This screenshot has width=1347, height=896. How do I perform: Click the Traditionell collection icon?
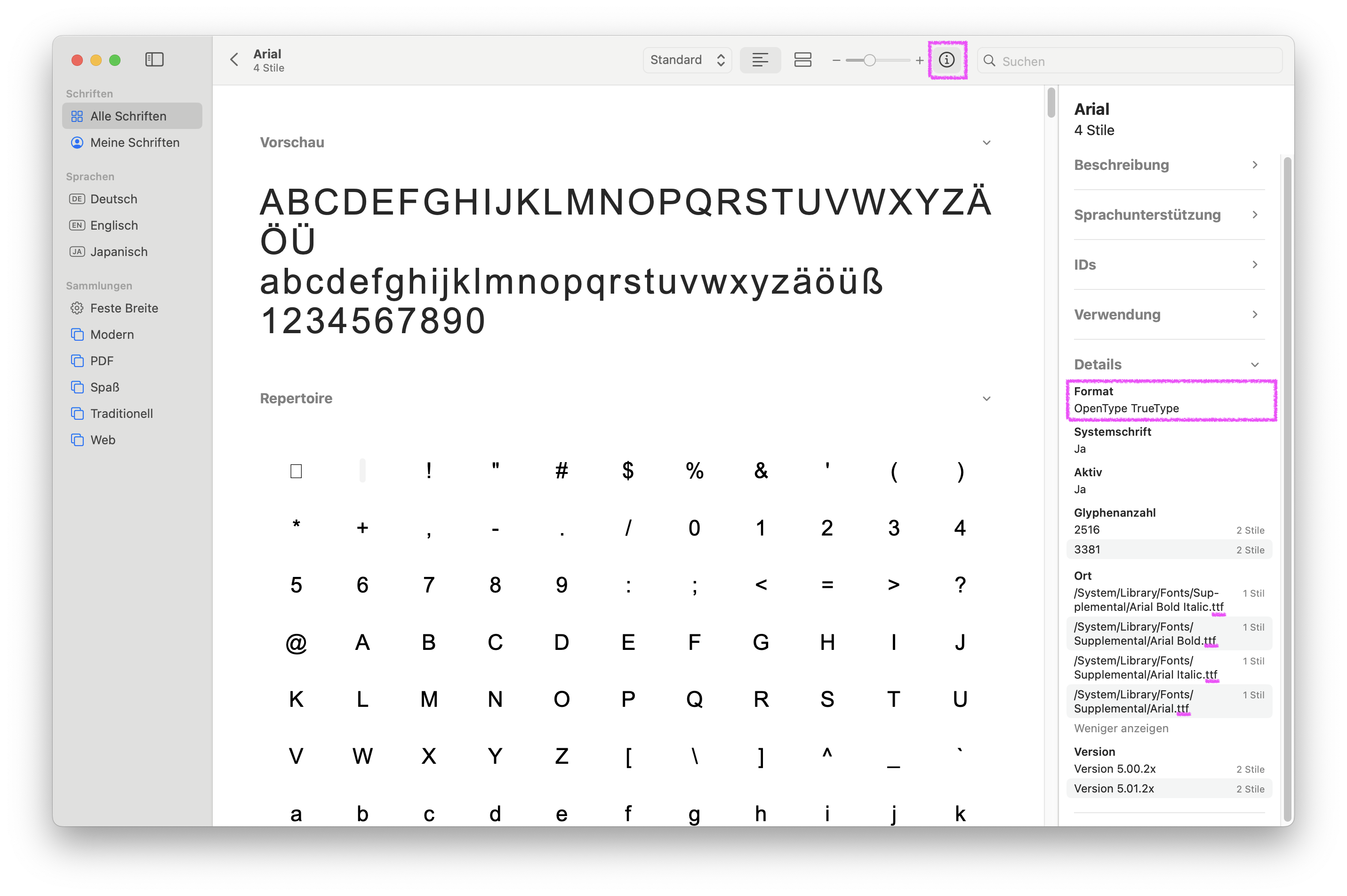coord(77,413)
